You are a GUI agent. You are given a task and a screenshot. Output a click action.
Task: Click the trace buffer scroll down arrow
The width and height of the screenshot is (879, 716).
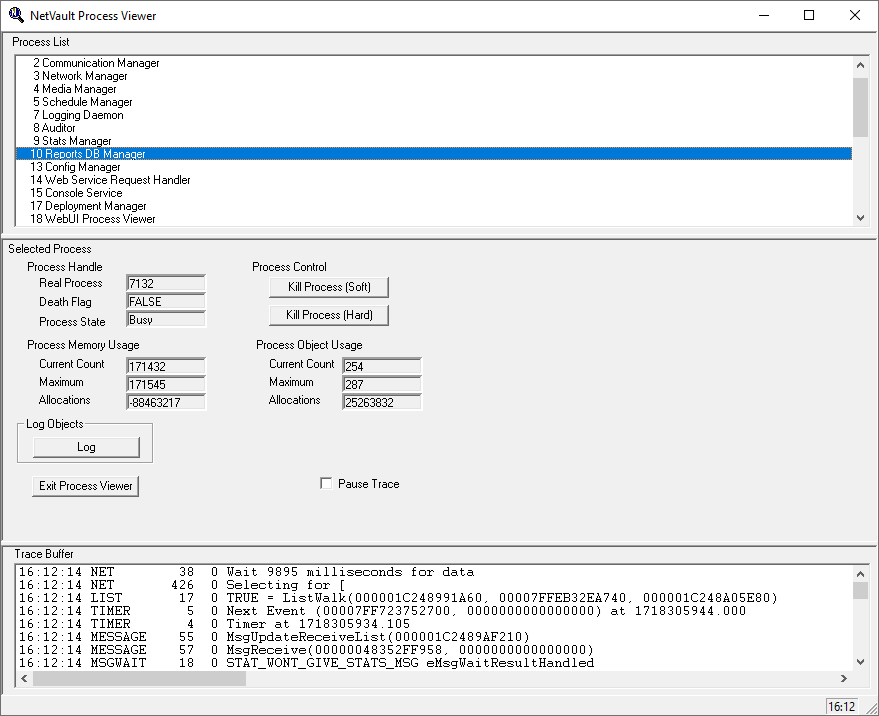[x=861, y=662]
